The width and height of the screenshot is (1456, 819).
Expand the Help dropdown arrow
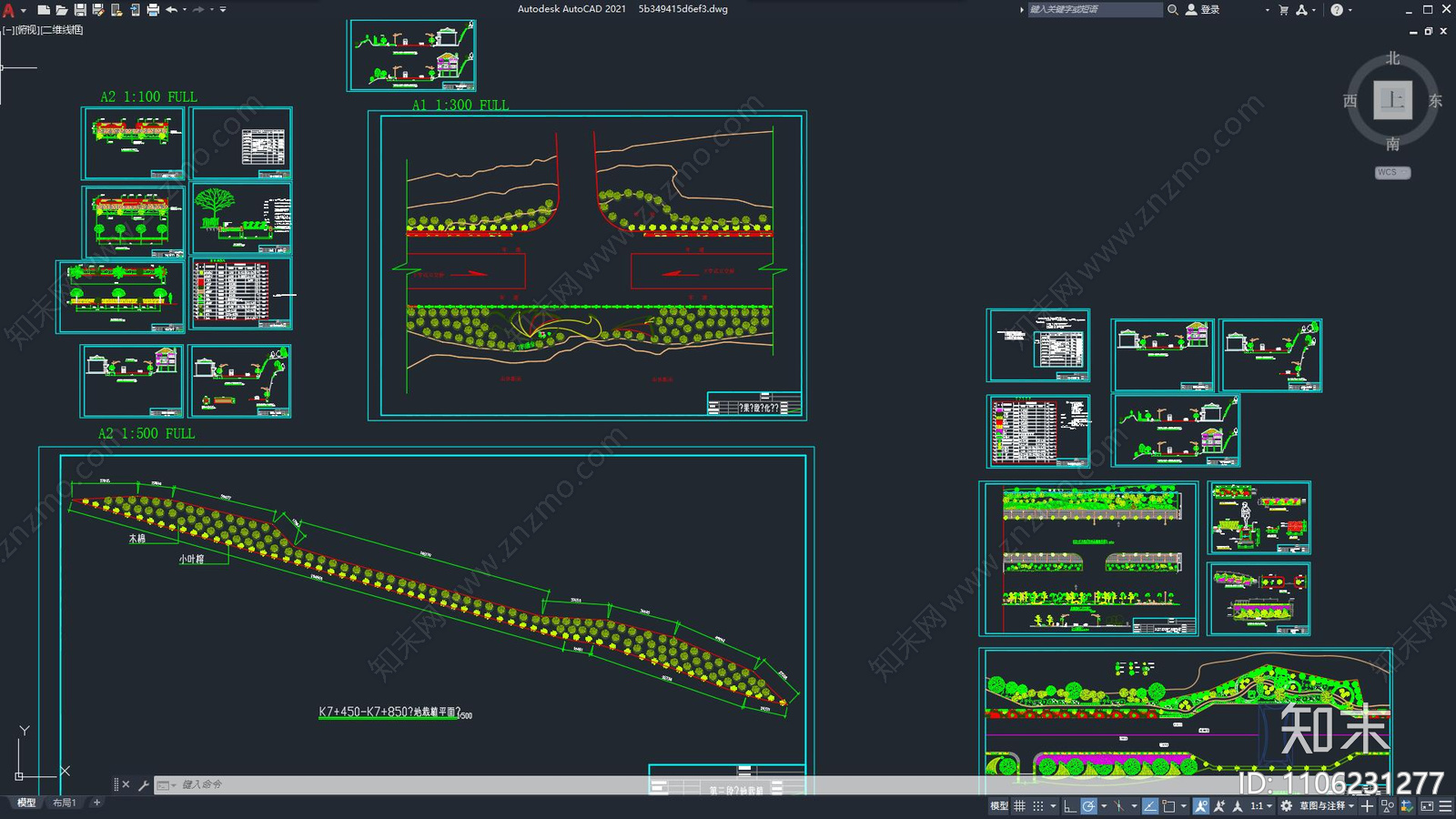[x=1350, y=10]
